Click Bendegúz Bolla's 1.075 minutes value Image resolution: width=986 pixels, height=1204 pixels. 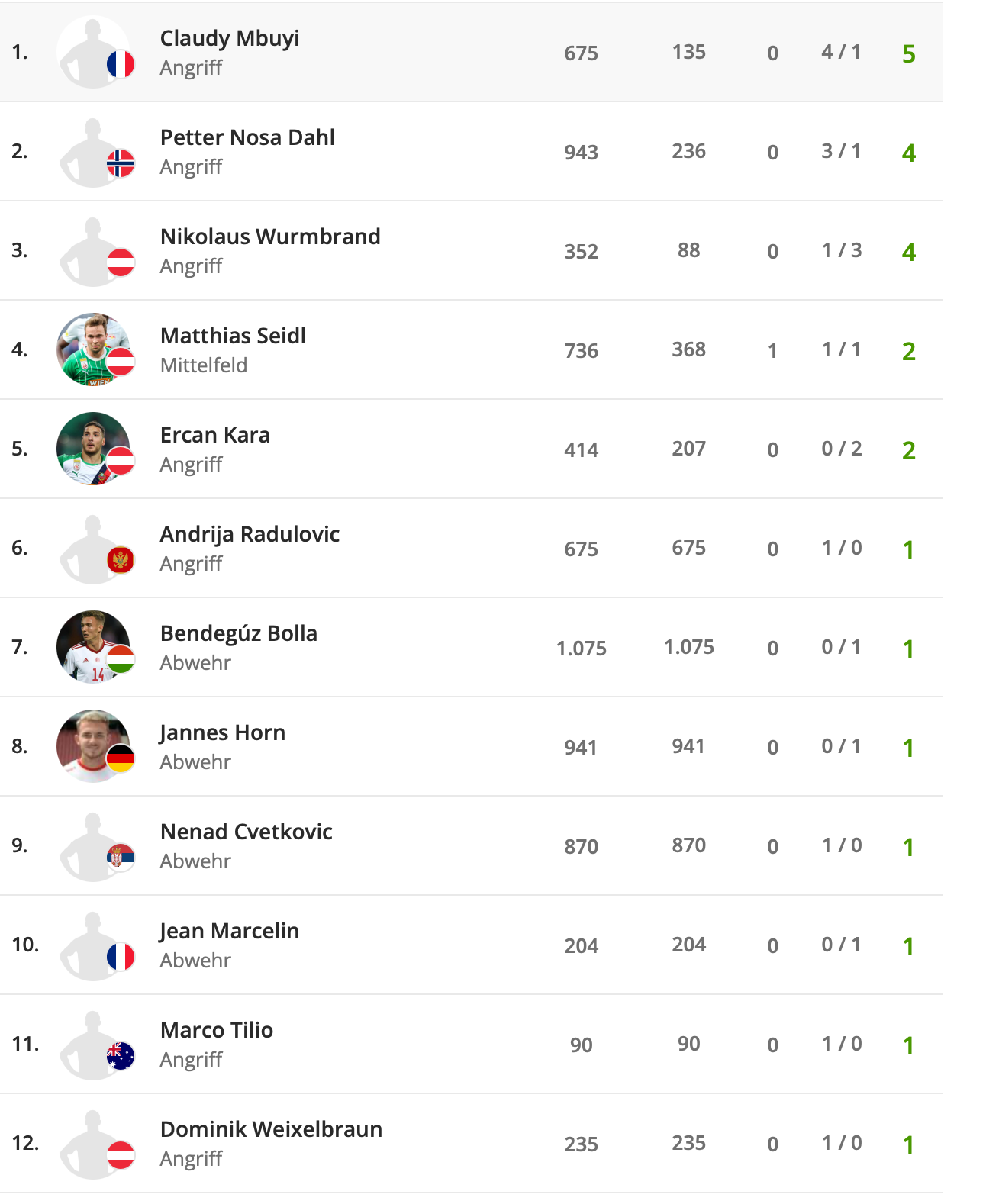581,649
